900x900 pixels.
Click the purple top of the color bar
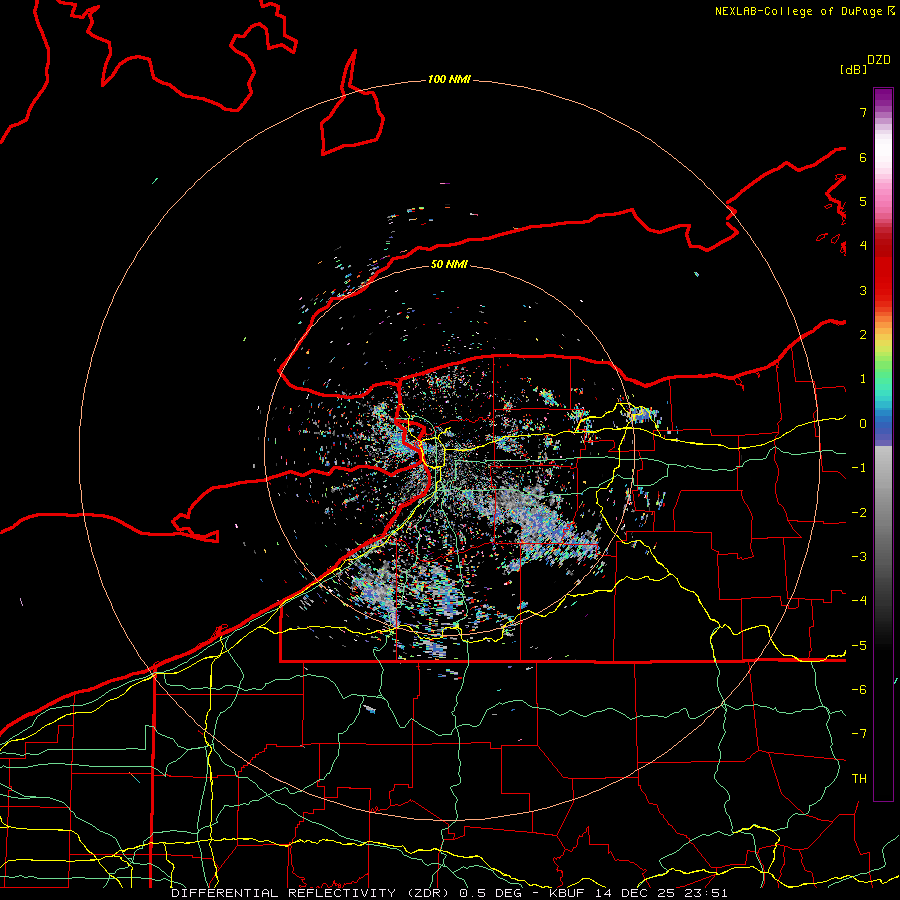(883, 99)
